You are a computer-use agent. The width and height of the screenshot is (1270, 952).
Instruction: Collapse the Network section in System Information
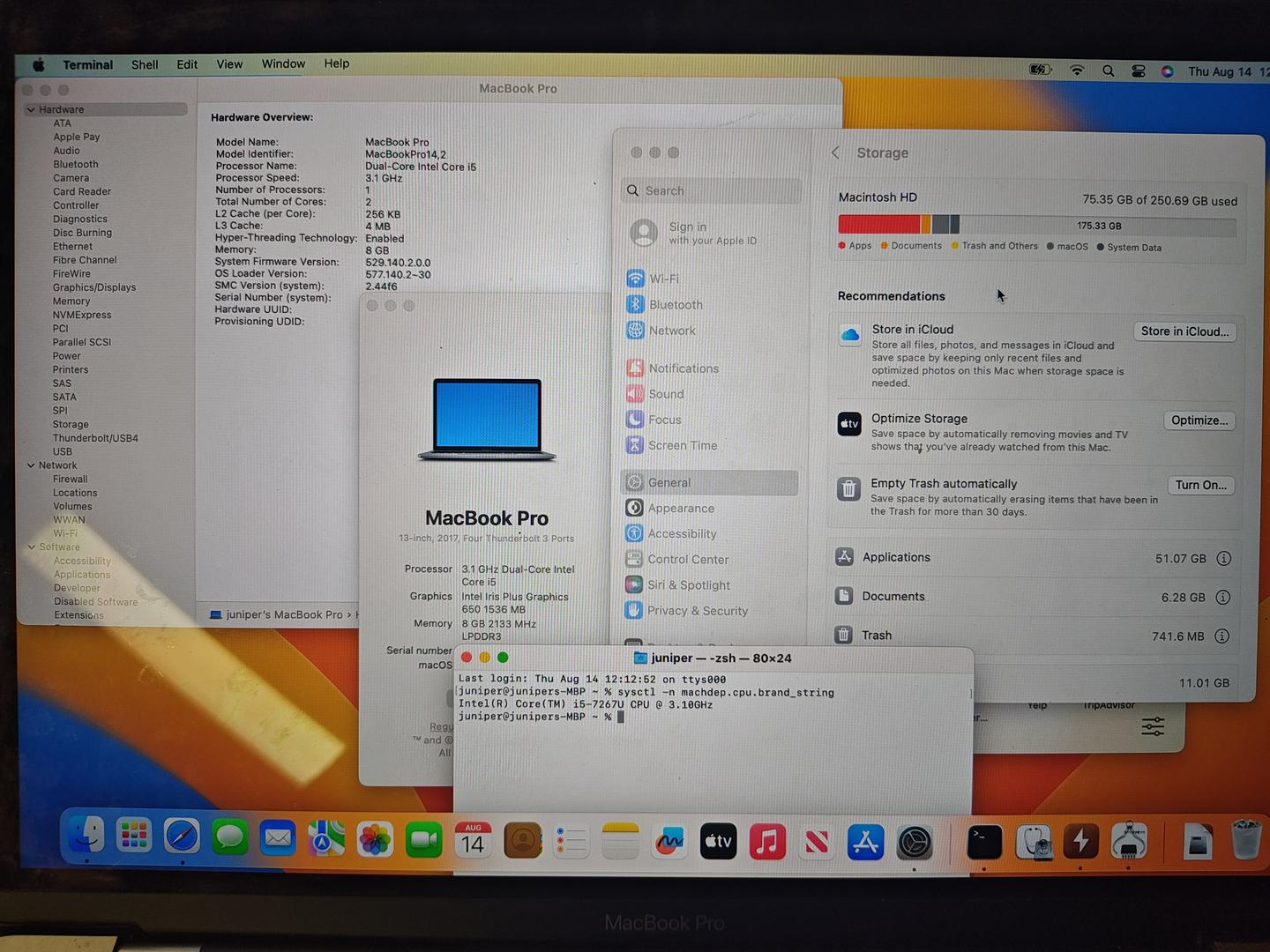pos(31,465)
